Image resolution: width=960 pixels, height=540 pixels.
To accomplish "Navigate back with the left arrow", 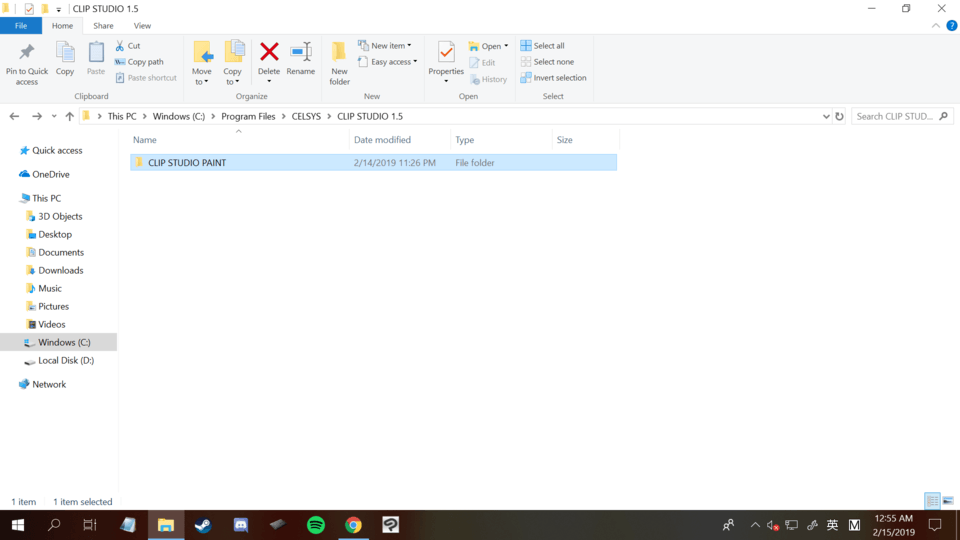I will point(14,116).
